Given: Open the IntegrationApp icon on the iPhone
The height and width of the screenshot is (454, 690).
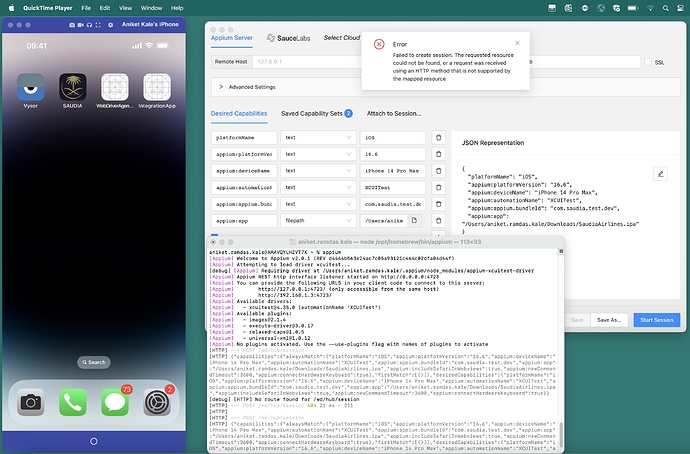Looking at the screenshot, I should coord(157,87).
